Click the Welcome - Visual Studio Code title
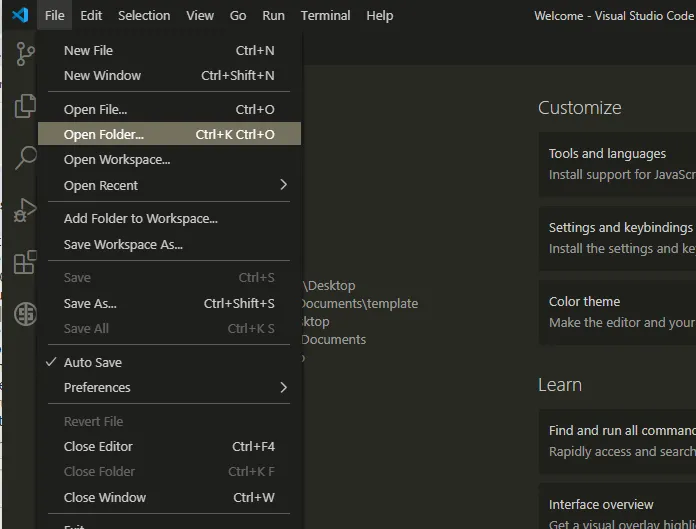Image resolution: width=696 pixels, height=529 pixels. pyautogui.click(x=614, y=16)
